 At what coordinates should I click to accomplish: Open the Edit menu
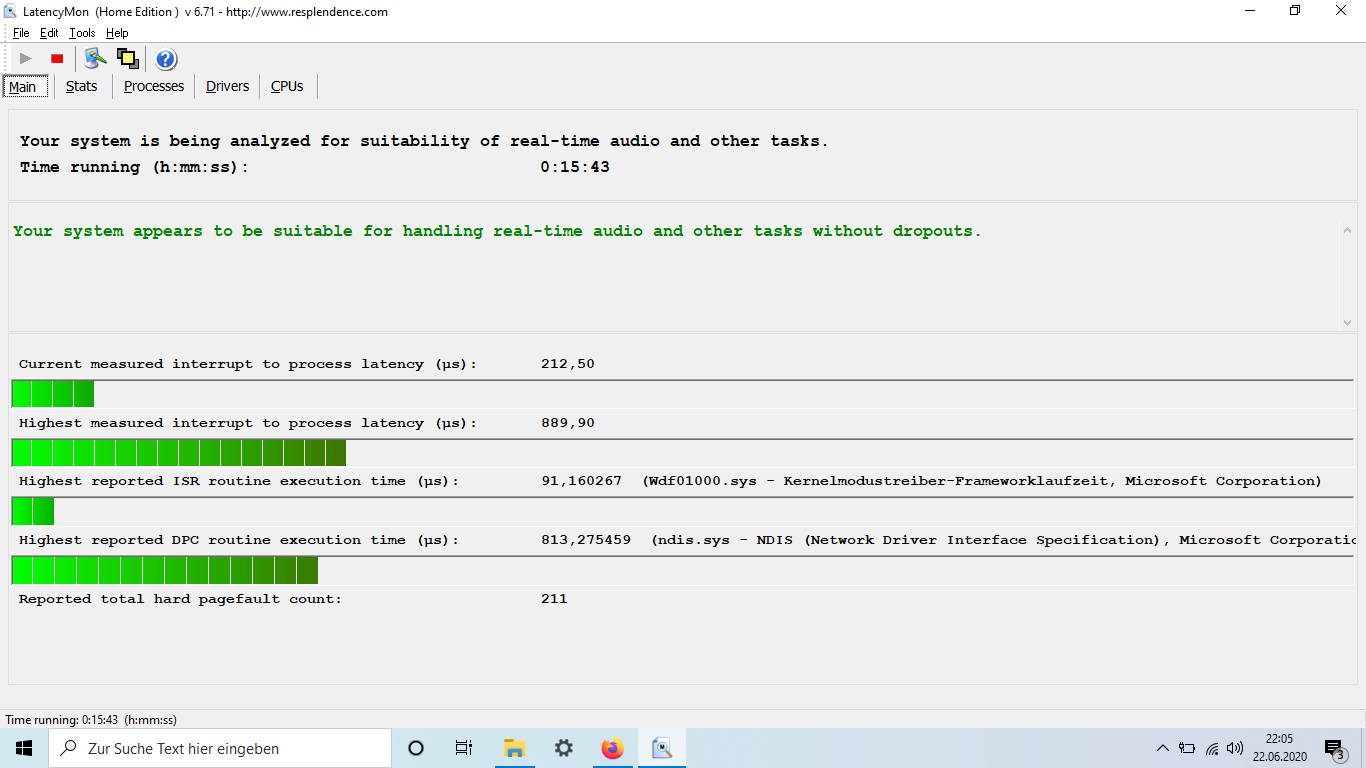49,33
